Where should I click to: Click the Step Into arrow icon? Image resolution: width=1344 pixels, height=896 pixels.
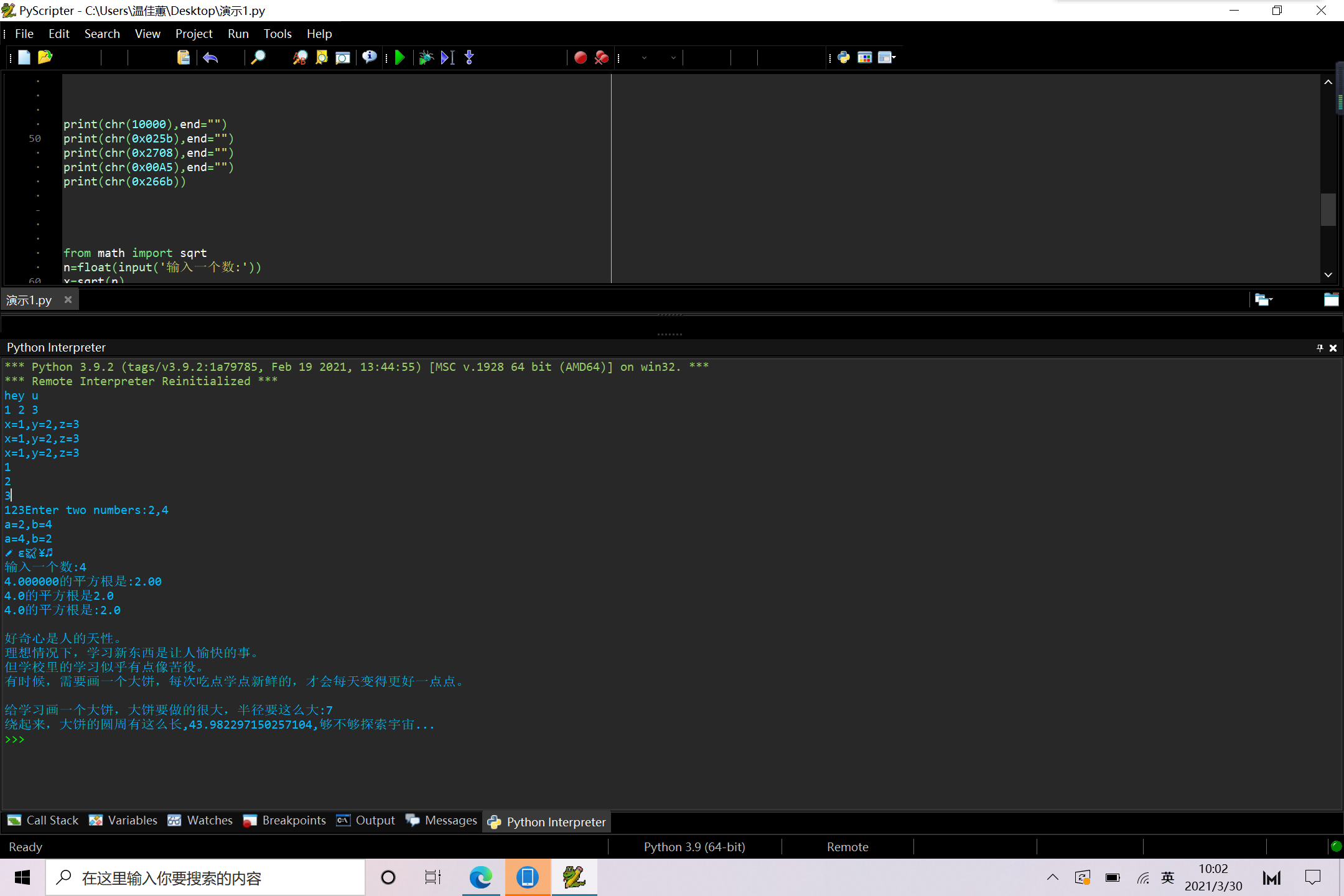point(469,58)
